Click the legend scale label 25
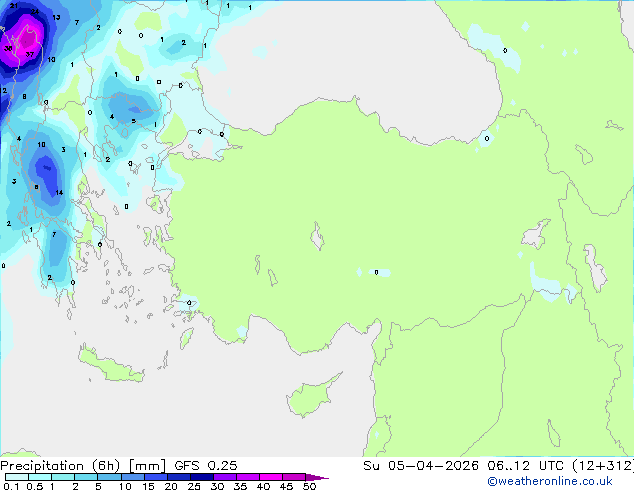The height and width of the screenshot is (490, 634). tap(194, 486)
